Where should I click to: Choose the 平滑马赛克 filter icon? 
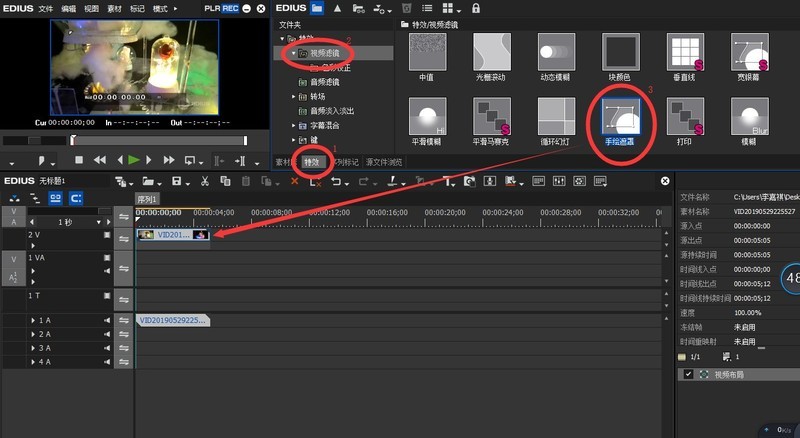point(491,122)
